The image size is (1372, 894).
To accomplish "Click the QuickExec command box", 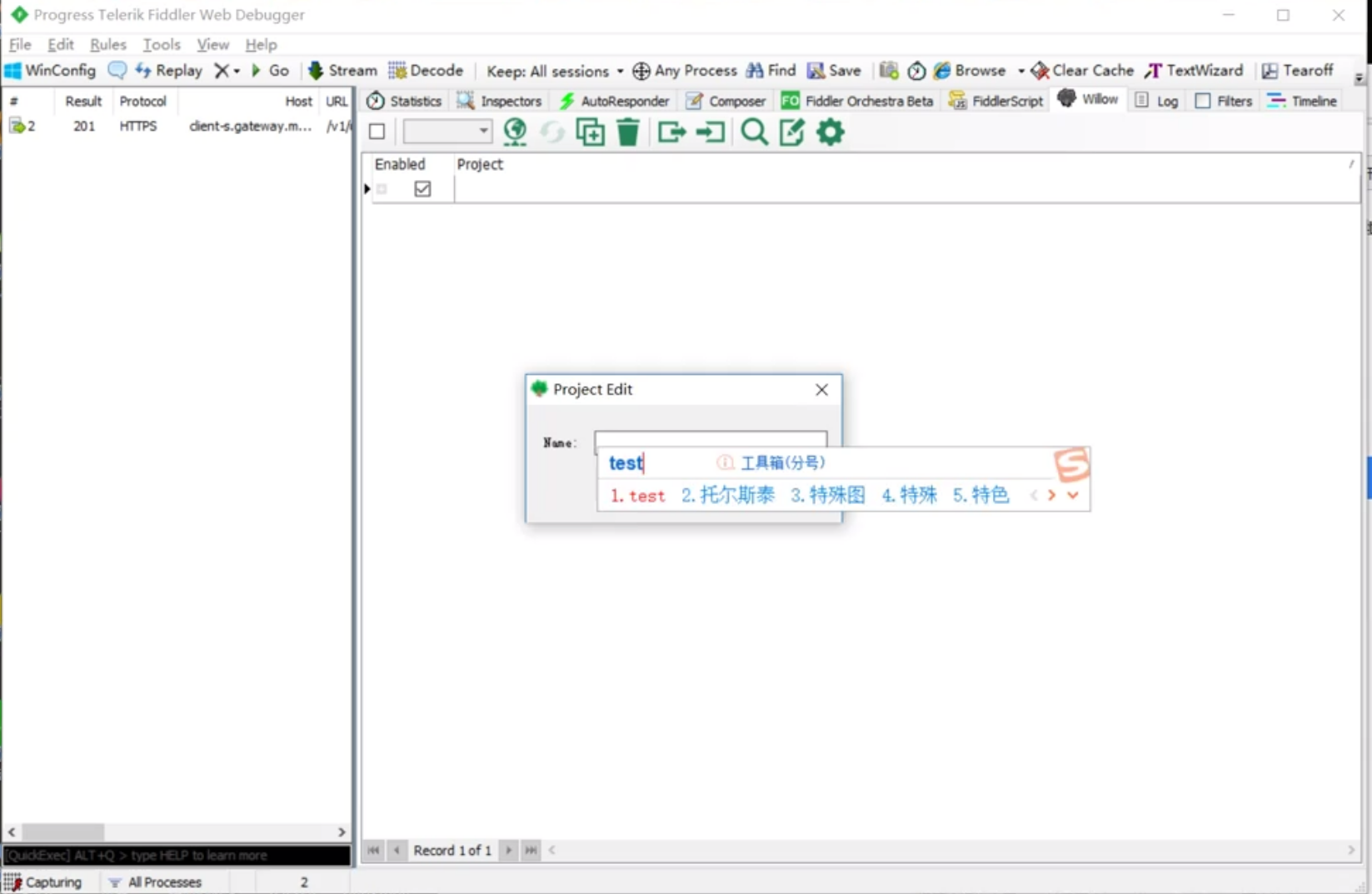I will (177, 856).
